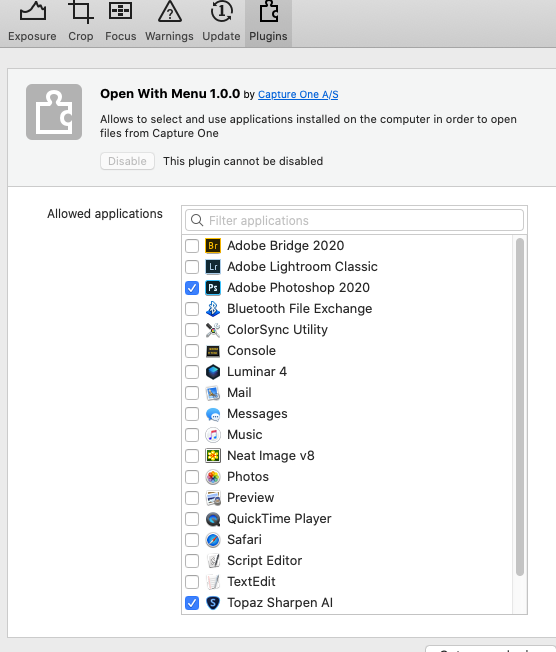
Task: Click the Open With Menu plugin puzzle icon
Action: pos(54,112)
